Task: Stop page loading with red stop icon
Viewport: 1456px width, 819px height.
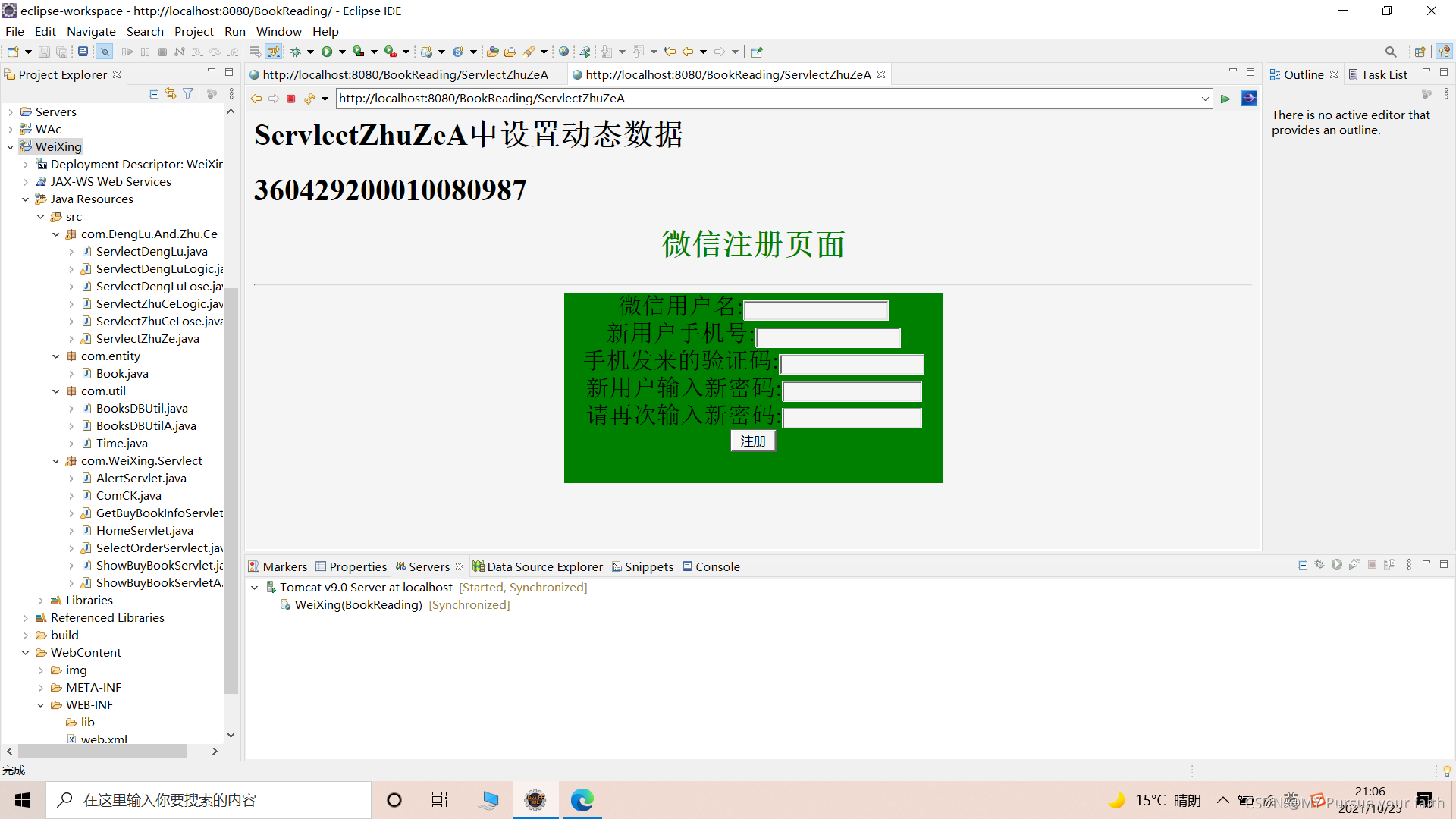Action: (x=290, y=99)
